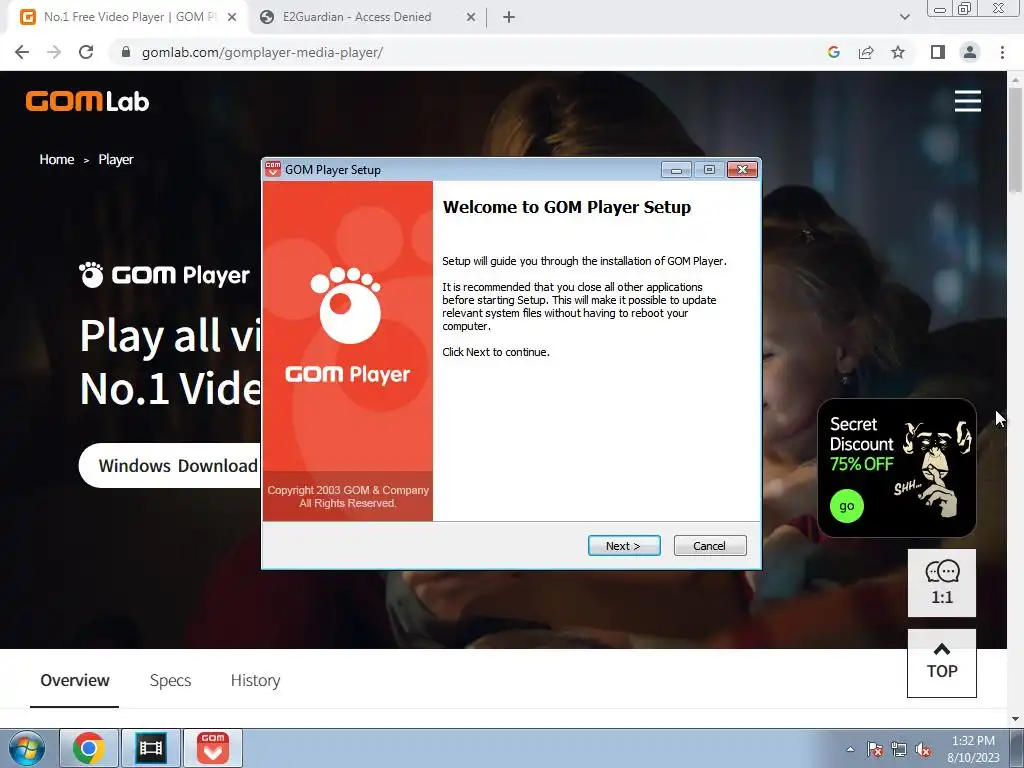This screenshot has width=1024, height=768.
Task: Open Chrome three-dot menu
Action: coord(1002,52)
